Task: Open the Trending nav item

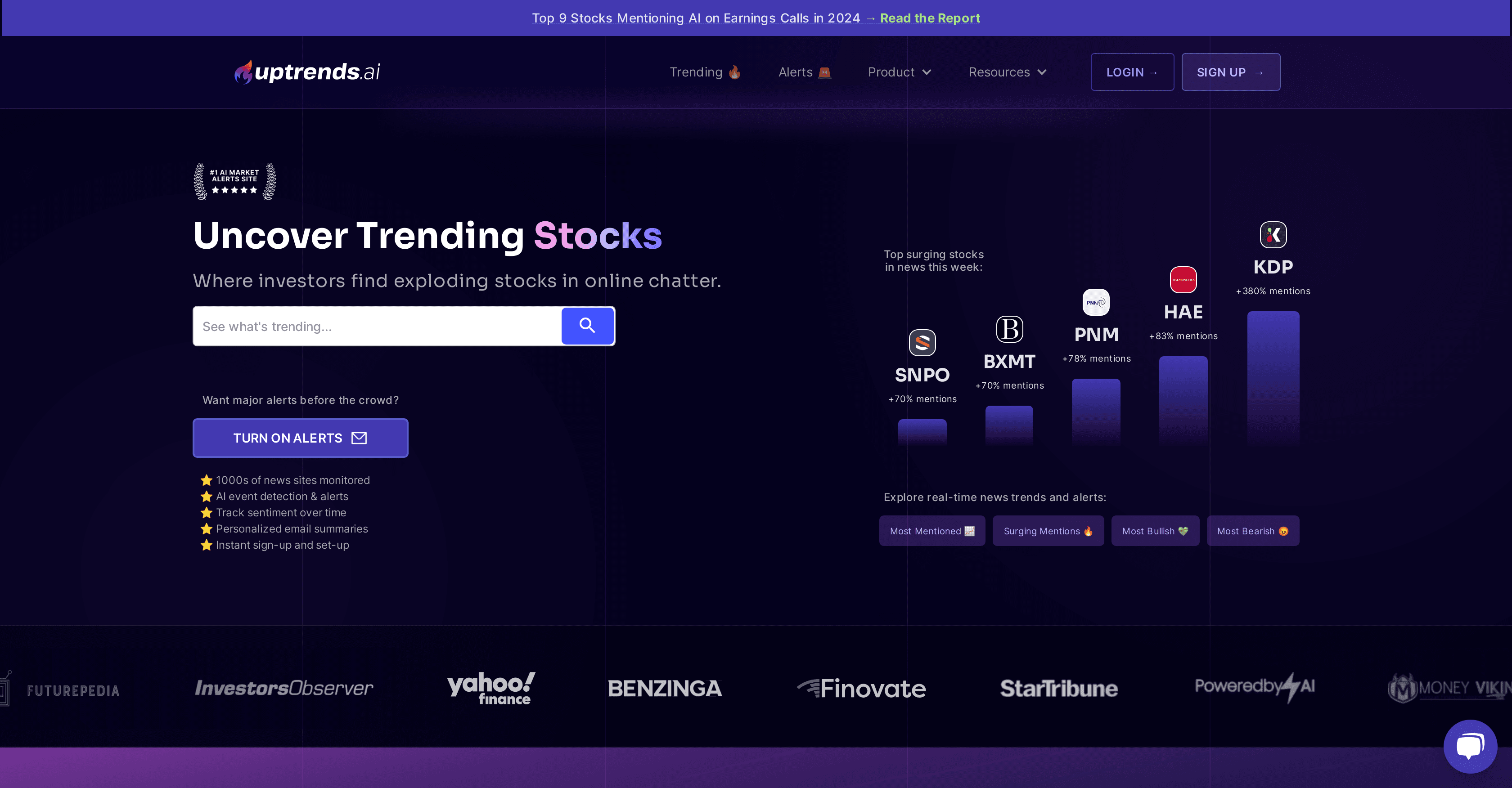Action: coord(704,72)
